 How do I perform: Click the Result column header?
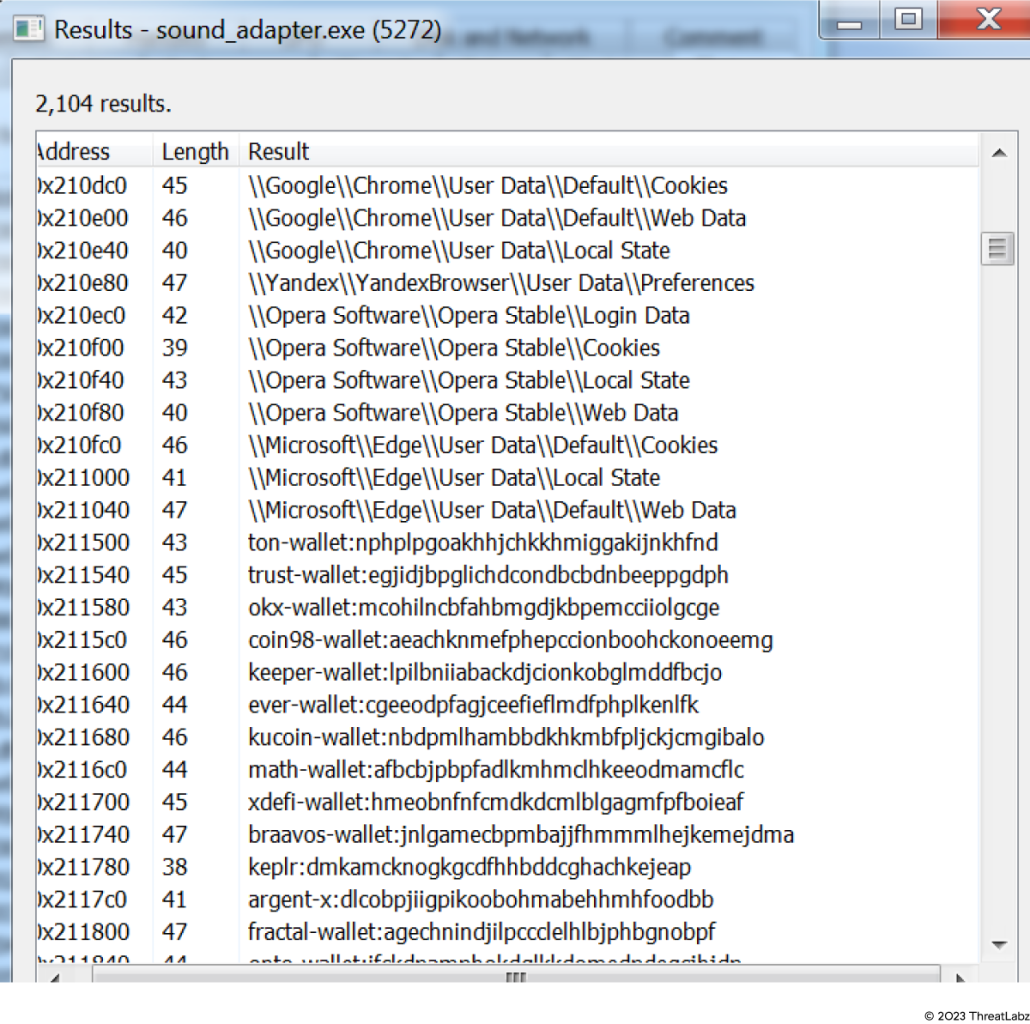click(279, 152)
